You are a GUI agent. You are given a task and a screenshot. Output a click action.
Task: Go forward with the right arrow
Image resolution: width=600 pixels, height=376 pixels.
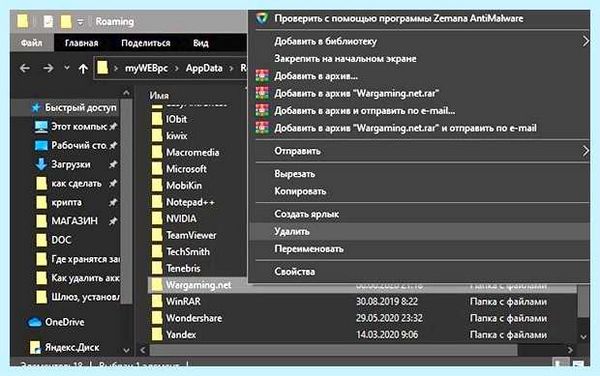[x=48, y=68]
